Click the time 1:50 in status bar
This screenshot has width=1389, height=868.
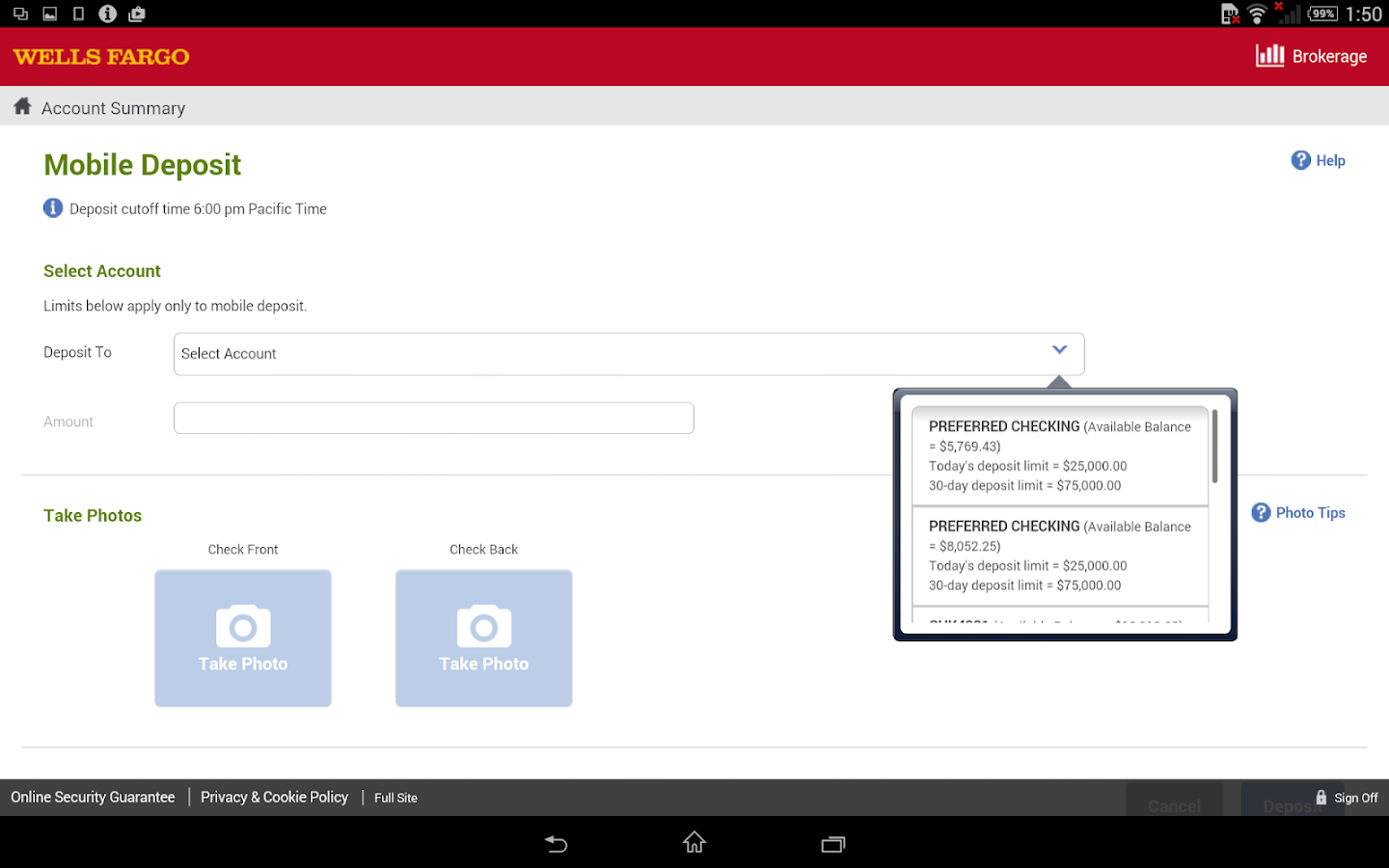coord(1364,14)
